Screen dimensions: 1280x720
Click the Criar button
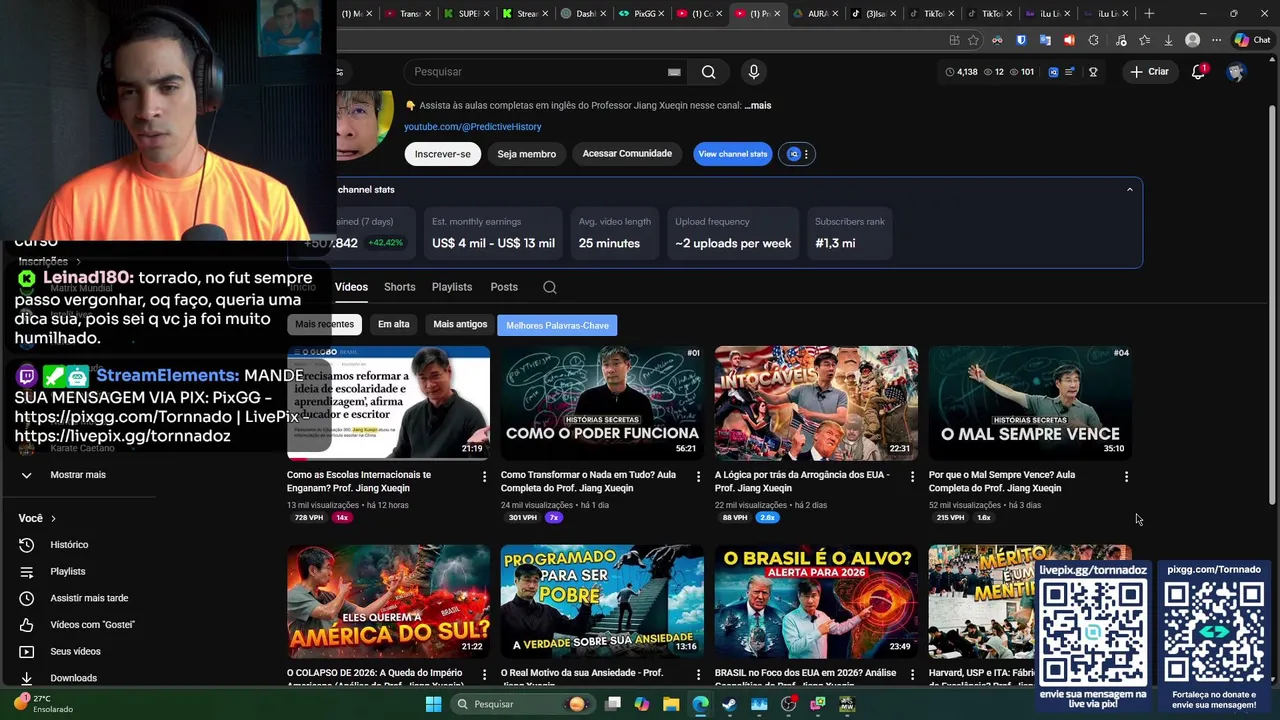pos(1149,72)
